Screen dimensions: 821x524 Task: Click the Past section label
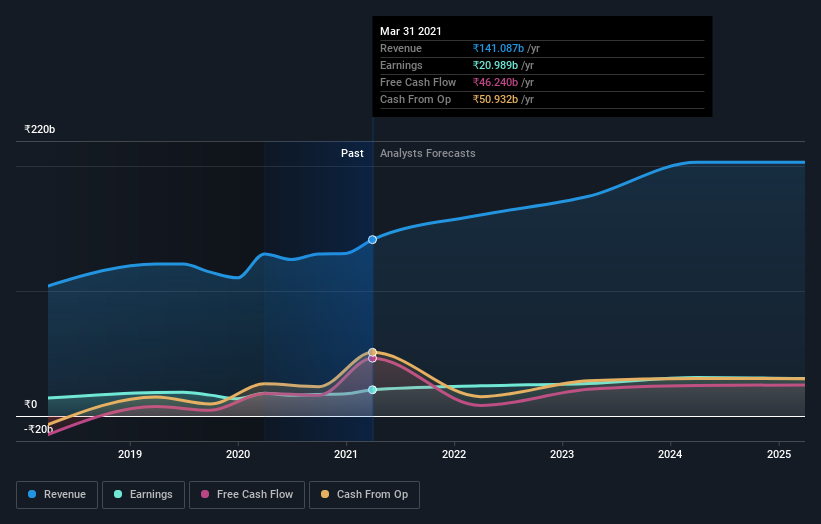(352, 153)
